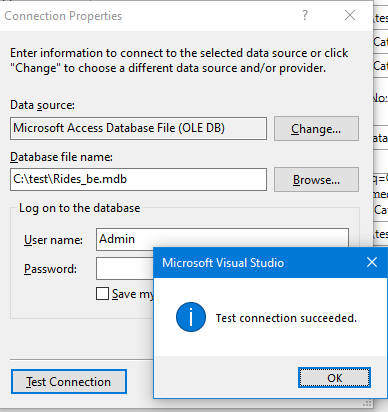Click the Database file name input field
Screen dimensions: 388x412
click(x=138, y=179)
